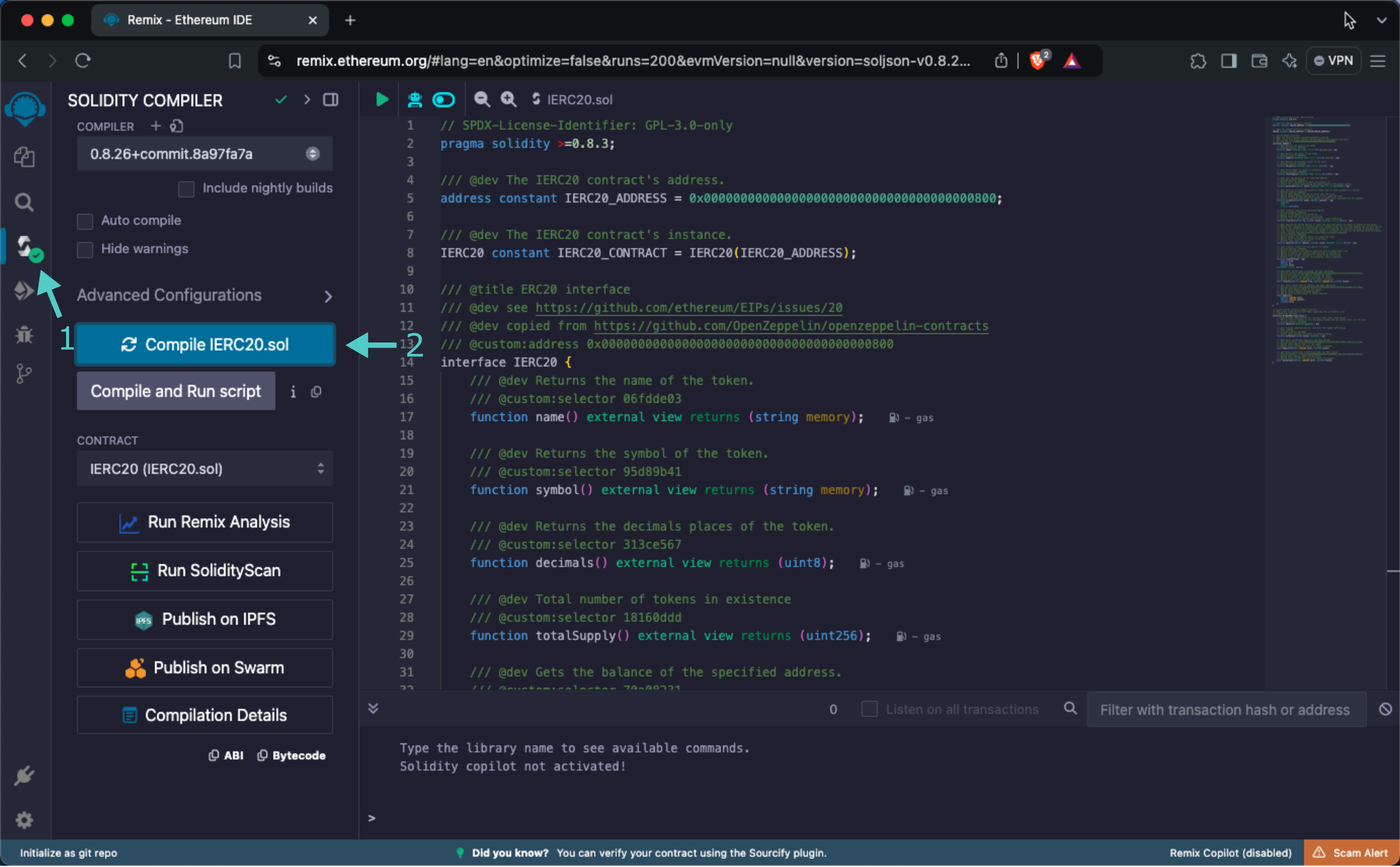Click the Compile IERC20.sol button
1400x867 pixels.
tap(204, 345)
